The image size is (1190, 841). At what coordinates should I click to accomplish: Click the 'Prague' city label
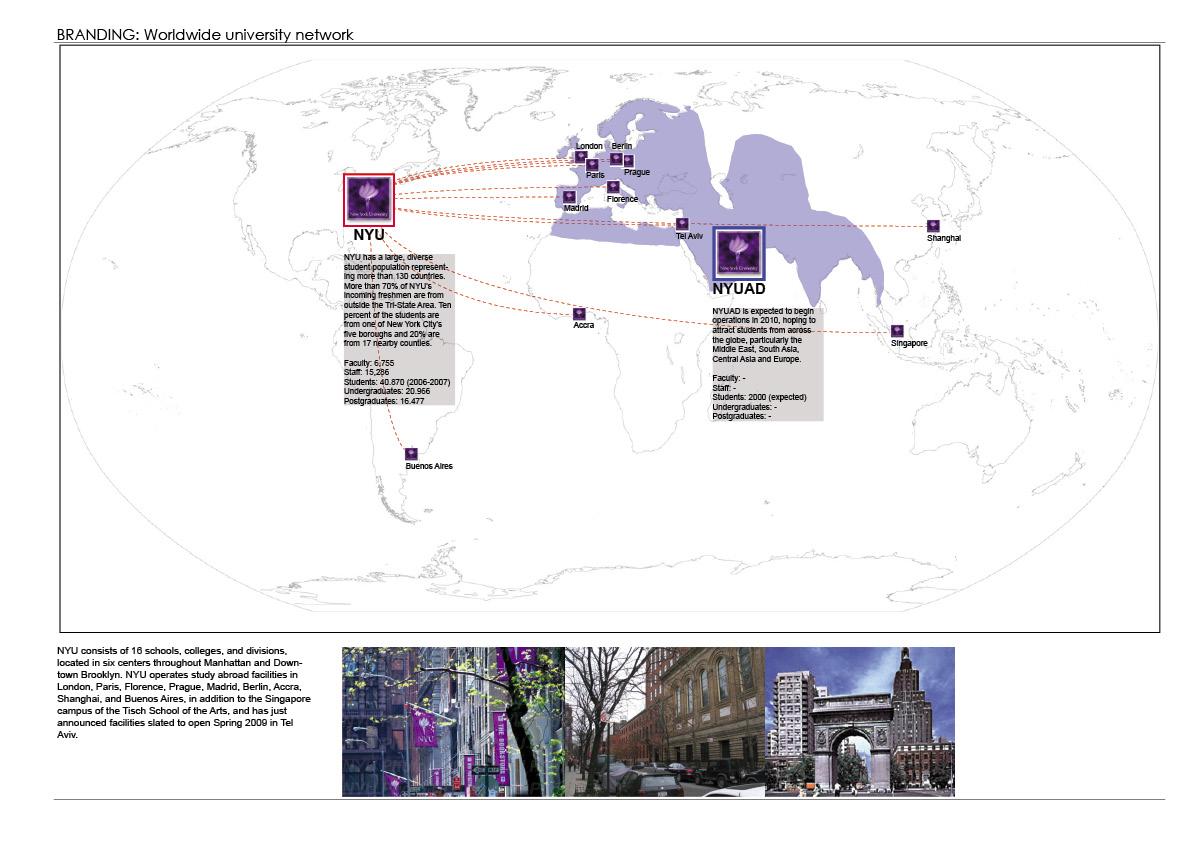pyautogui.click(x=637, y=172)
